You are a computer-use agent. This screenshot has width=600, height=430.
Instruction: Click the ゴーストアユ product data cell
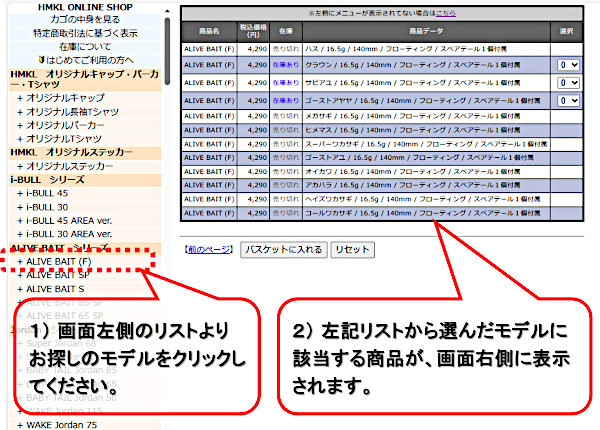426,158
